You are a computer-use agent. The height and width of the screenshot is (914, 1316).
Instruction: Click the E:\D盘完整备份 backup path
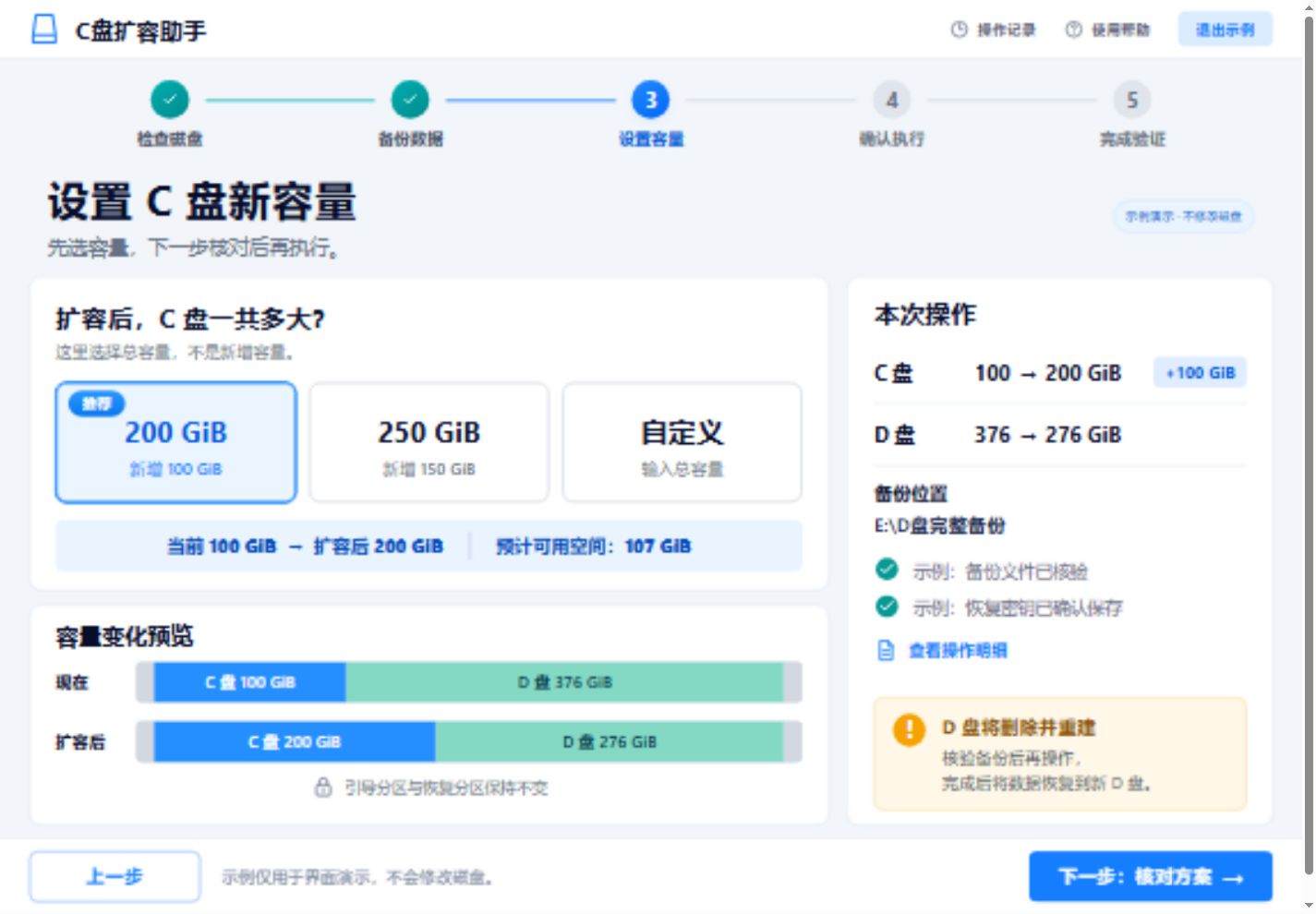point(940,526)
